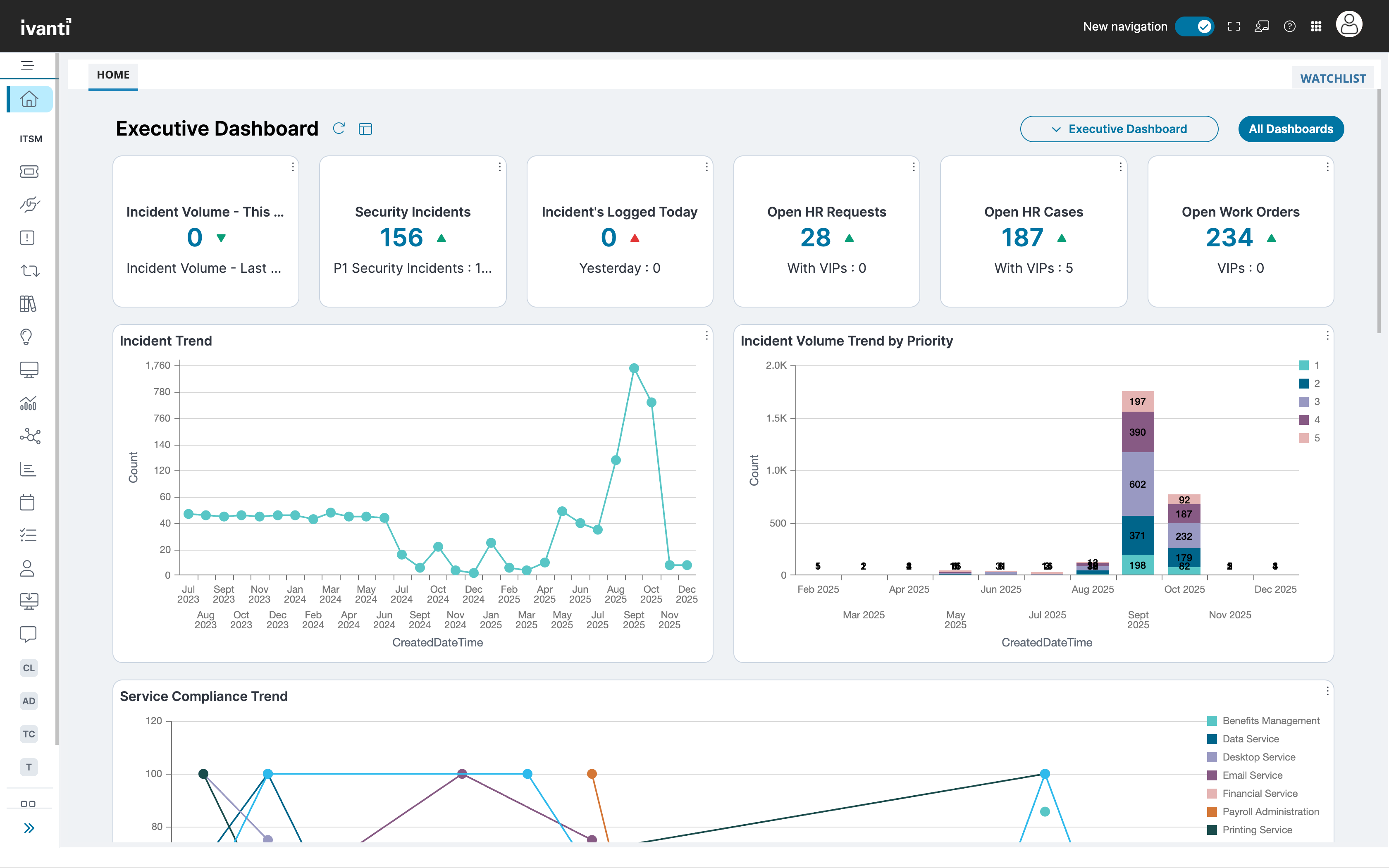
Task: Click the Open Work Orders value 234
Action: [1229, 238]
